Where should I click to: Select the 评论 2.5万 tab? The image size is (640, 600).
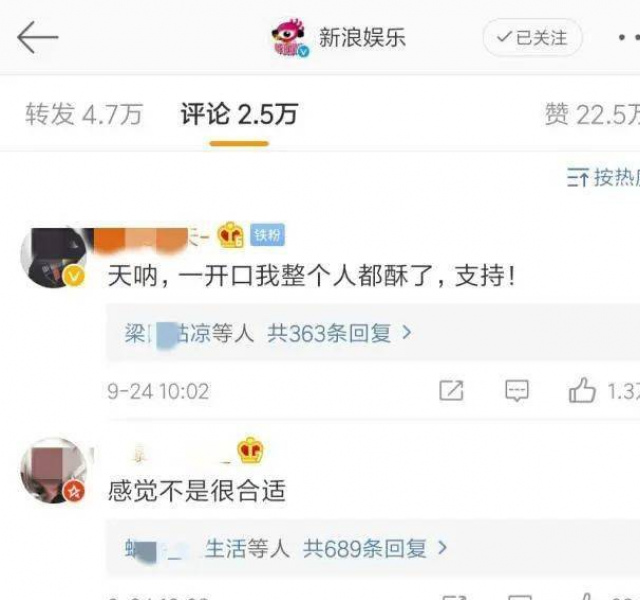pos(239,113)
